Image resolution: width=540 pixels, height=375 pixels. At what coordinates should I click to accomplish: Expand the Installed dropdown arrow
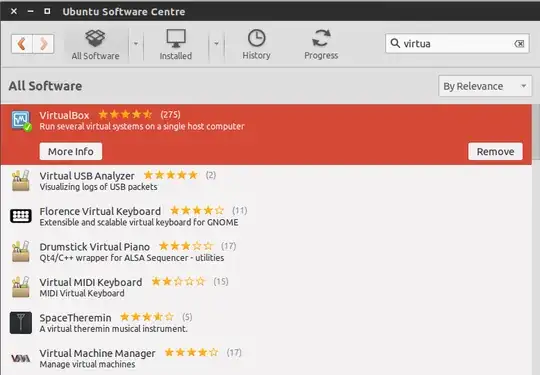coord(216,44)
